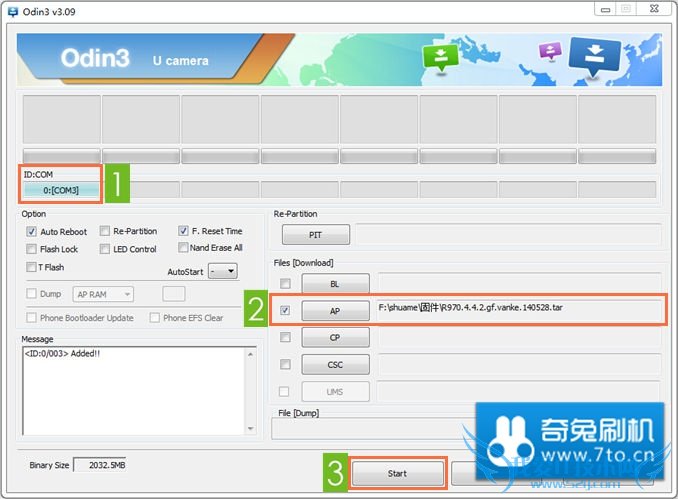678x499 pixels.
Task: Click the CP file button
Action: (336, 337)
